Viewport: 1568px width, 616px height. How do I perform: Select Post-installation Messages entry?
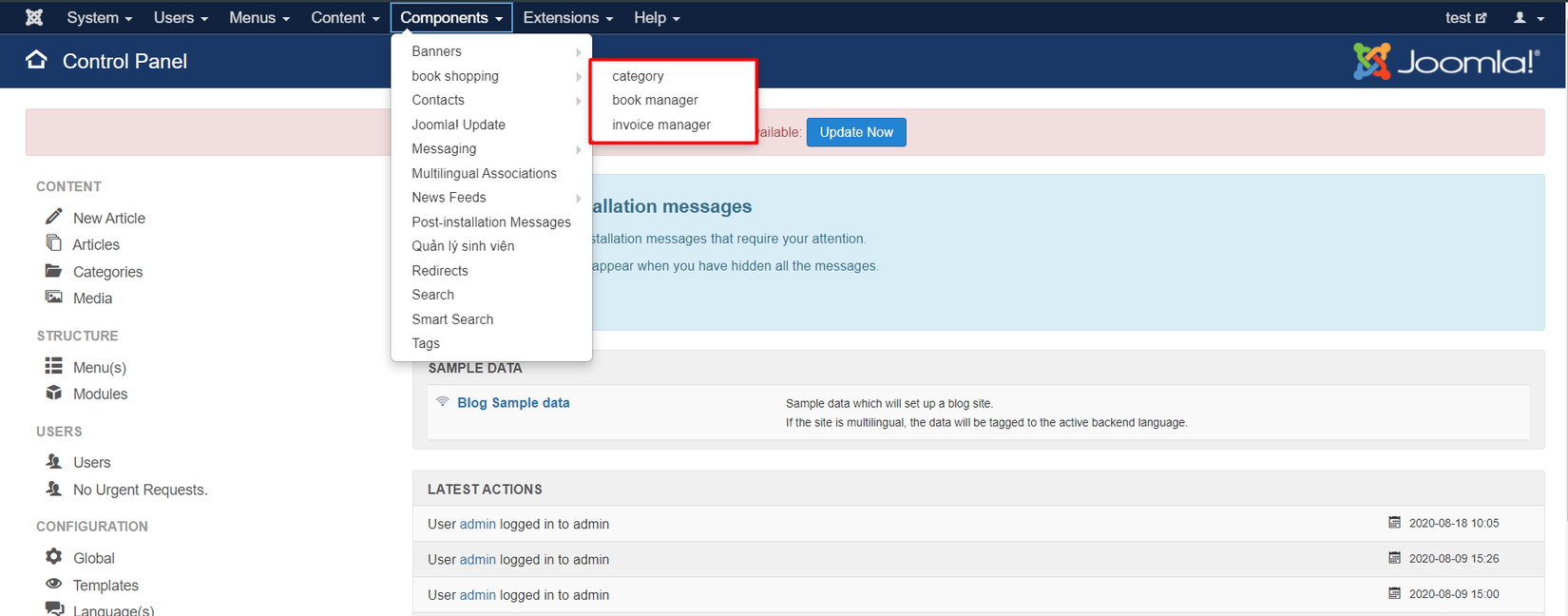491,221
